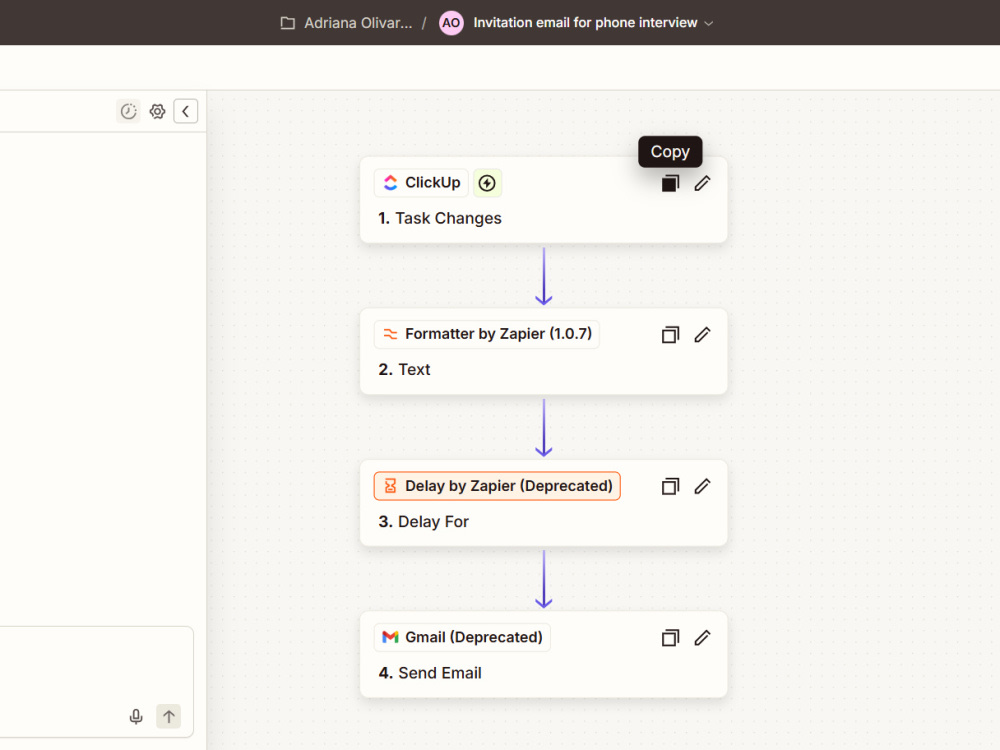Edit the ClickUp Task Changes step
The image size is (1000, 750).
(x=702, y=184)
